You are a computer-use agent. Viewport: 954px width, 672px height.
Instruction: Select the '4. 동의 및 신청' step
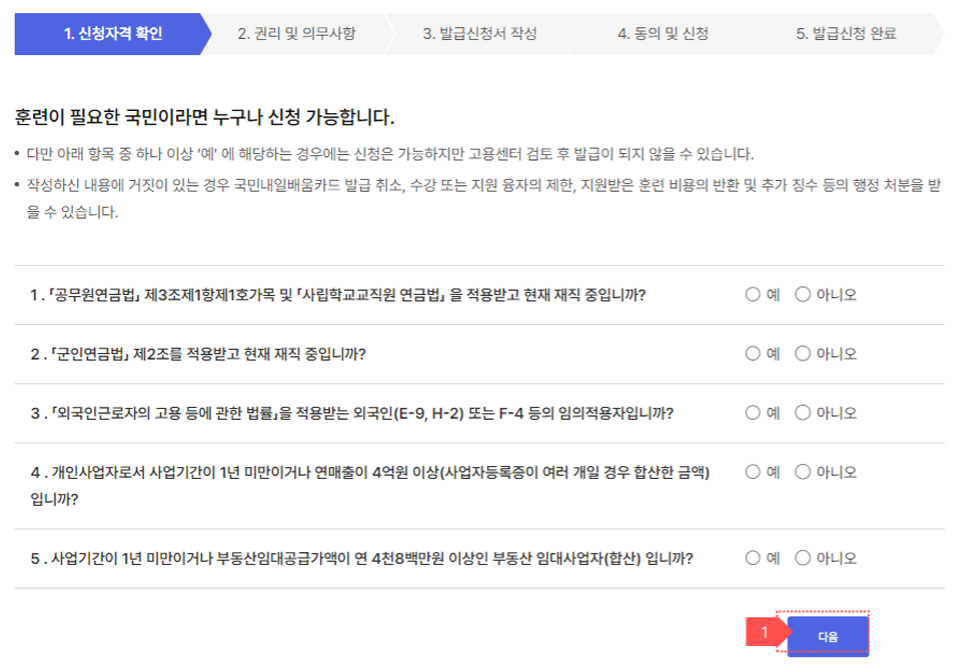pos(666,33)
